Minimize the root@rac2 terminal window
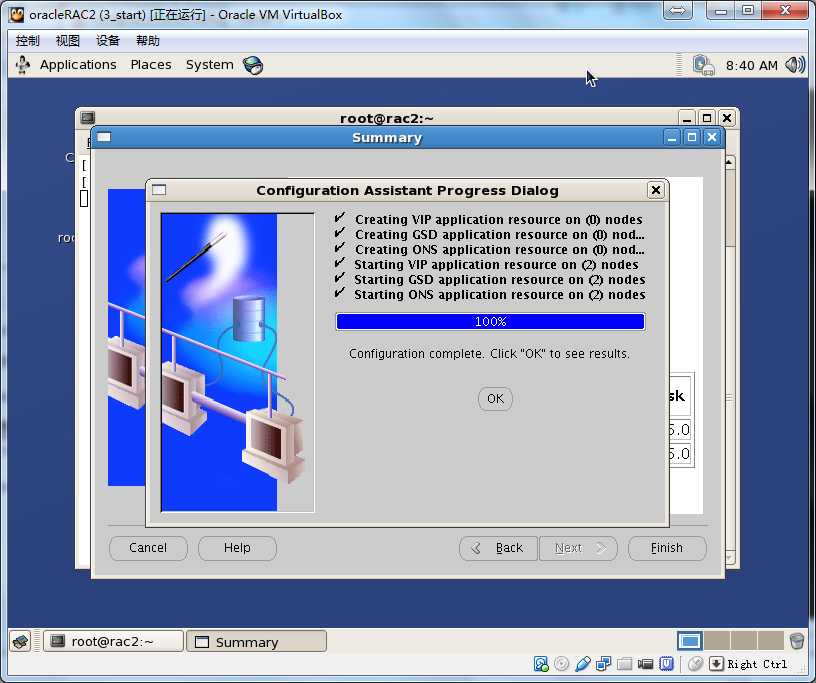816x683 pixels. click(686, 118)
